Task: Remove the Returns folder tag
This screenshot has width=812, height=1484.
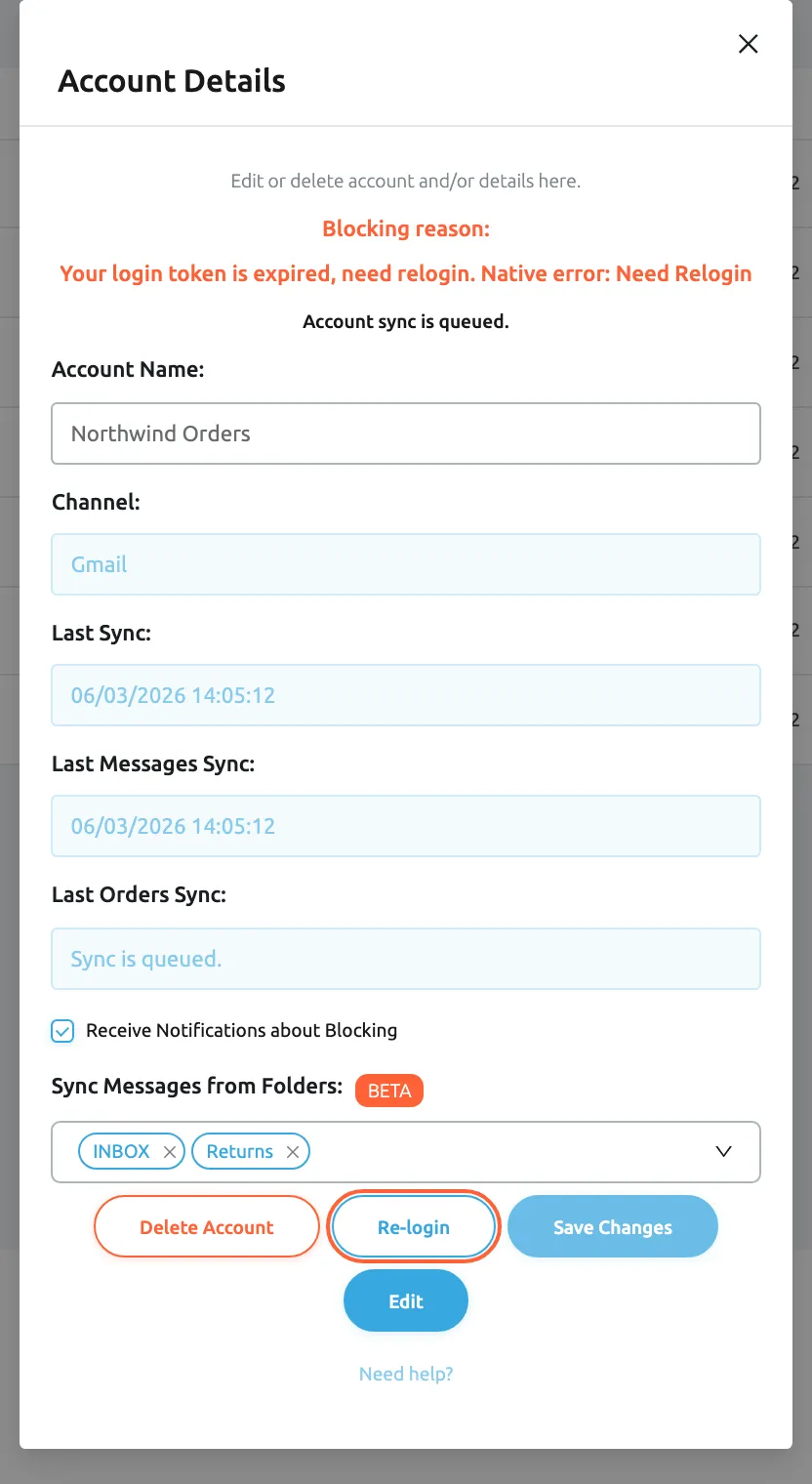Action: pos(292,1152)
